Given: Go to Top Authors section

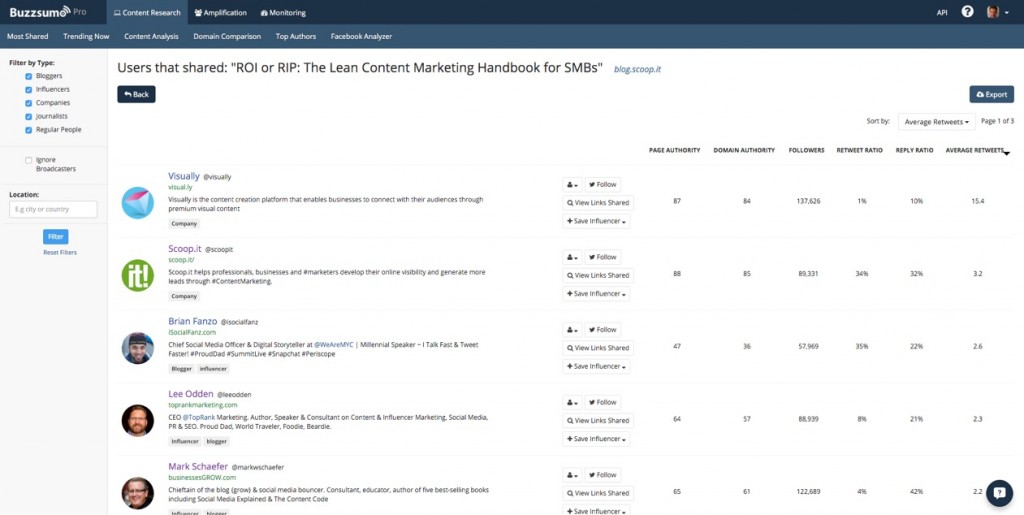Looking at the screenshot, I should [x=296, y=37].
